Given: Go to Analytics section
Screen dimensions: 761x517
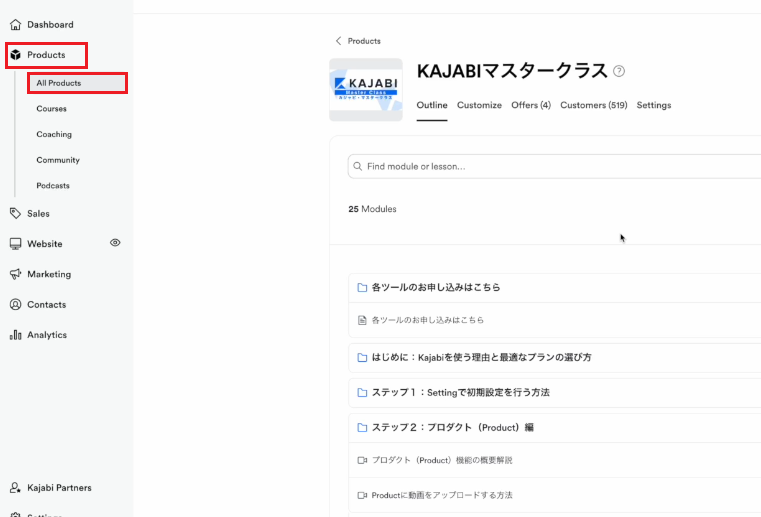Looking at the screenshot, I should click(x=47, y=335).
